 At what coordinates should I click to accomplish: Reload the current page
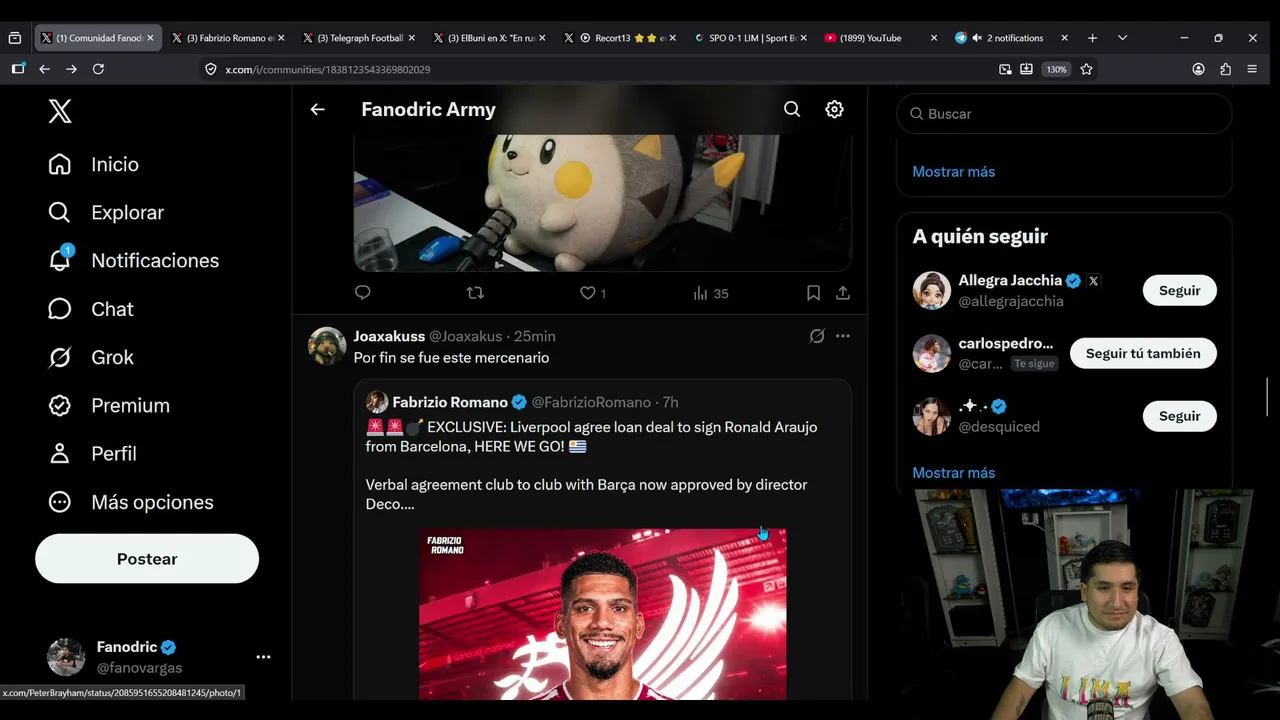(98, 69)
